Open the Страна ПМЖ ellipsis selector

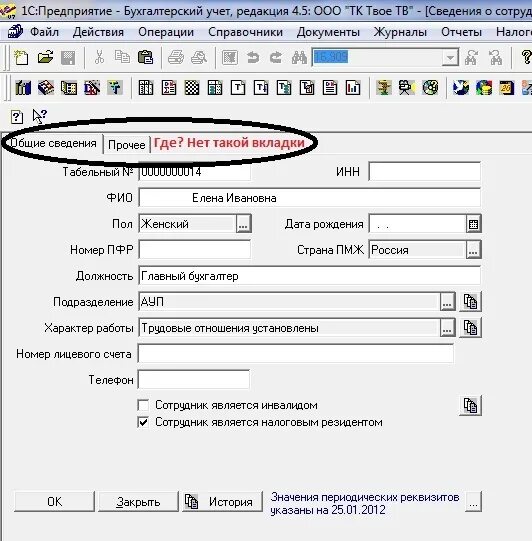[473, 250]
